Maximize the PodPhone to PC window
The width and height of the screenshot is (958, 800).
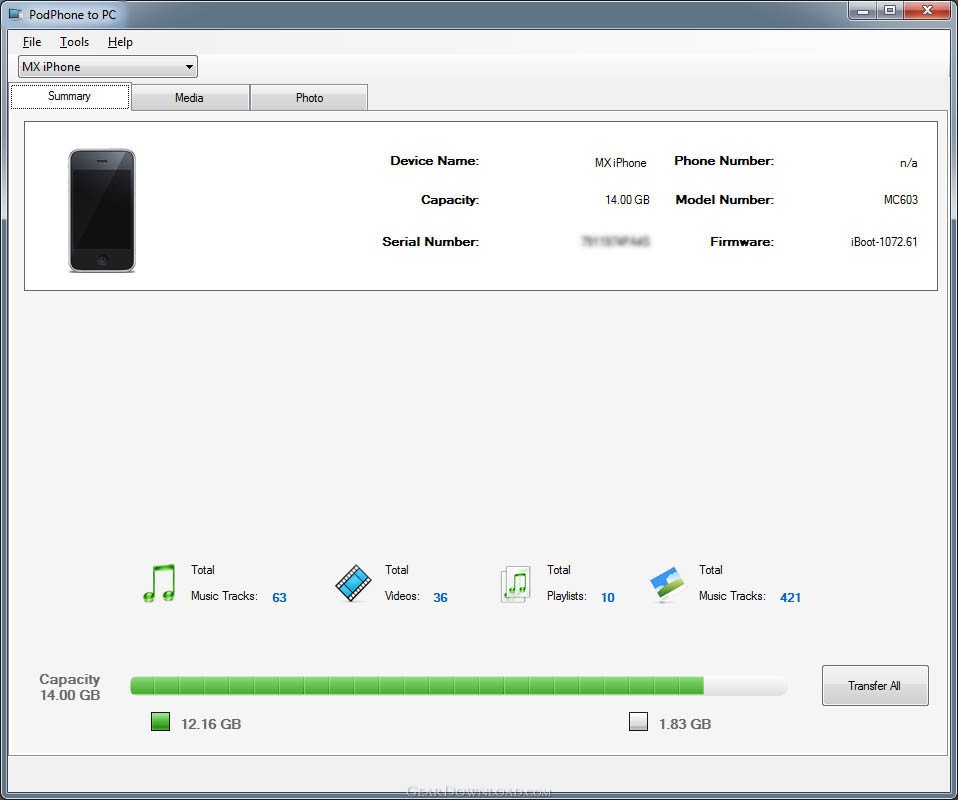pyautogui.click(x=890, y=10)
